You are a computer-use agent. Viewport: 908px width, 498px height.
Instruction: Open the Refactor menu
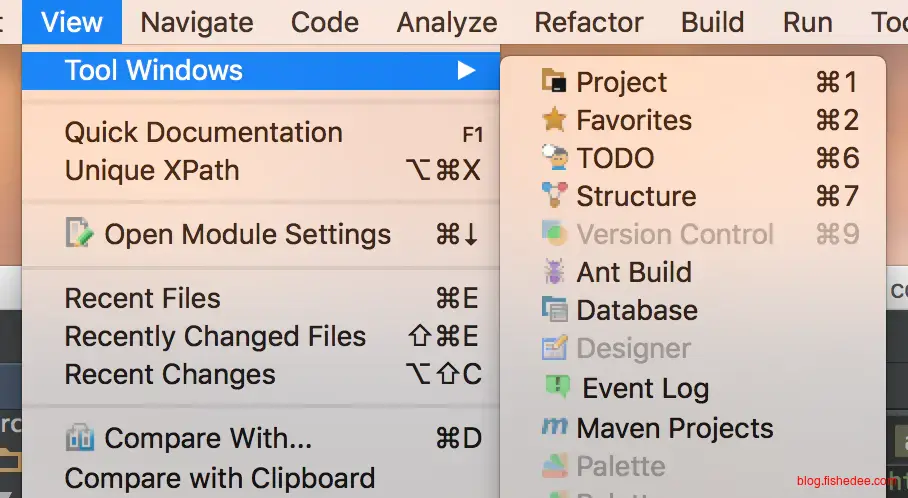click(589, 22)
